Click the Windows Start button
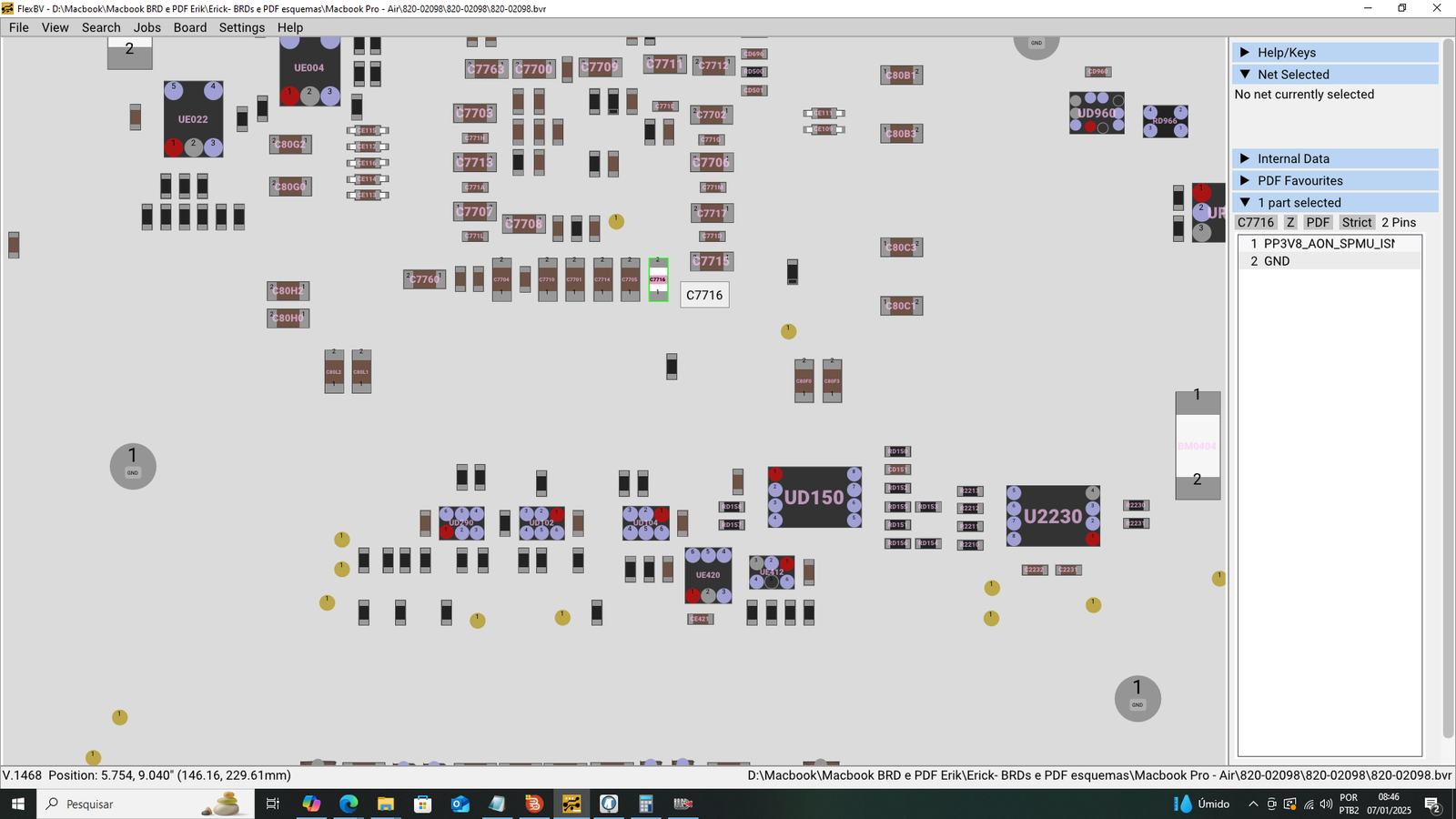Viewport: 1456px width, 819px height. point(18,804)
